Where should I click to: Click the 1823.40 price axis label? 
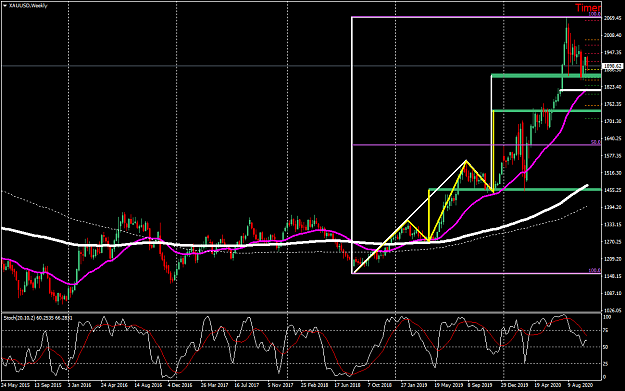click(613, 87)
